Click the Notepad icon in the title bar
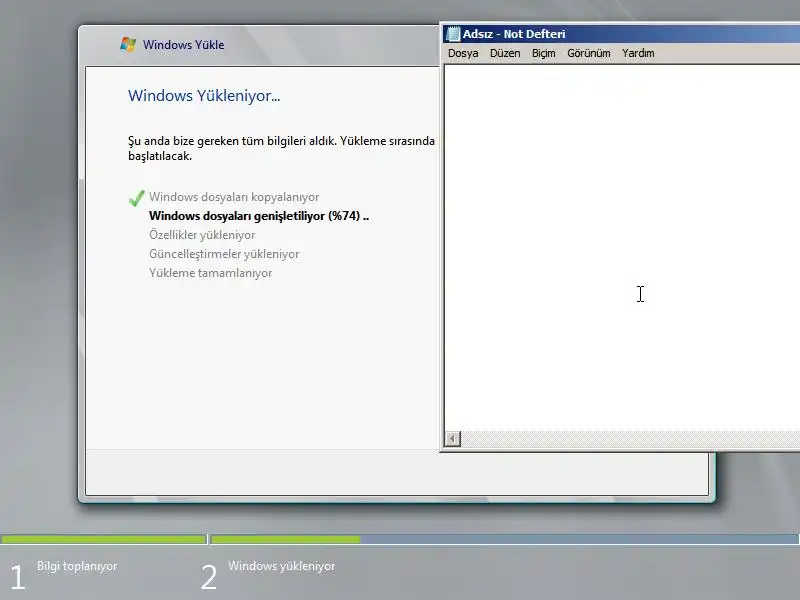The width and height of the screenshot is (800, 600). [x=453, y=34]
